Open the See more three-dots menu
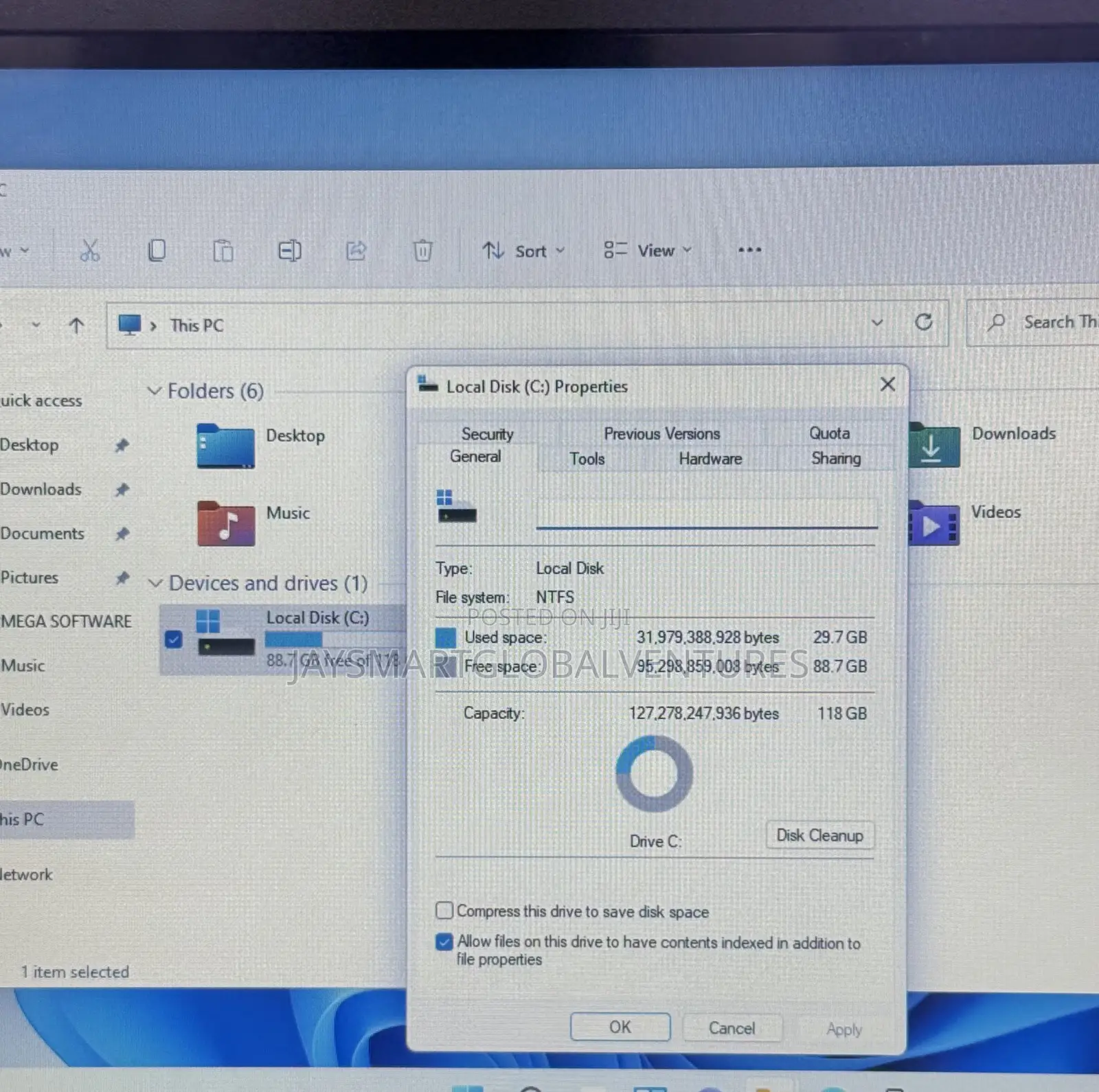The width and height of the screenshot is (1099, 1092). click(749, 250)
